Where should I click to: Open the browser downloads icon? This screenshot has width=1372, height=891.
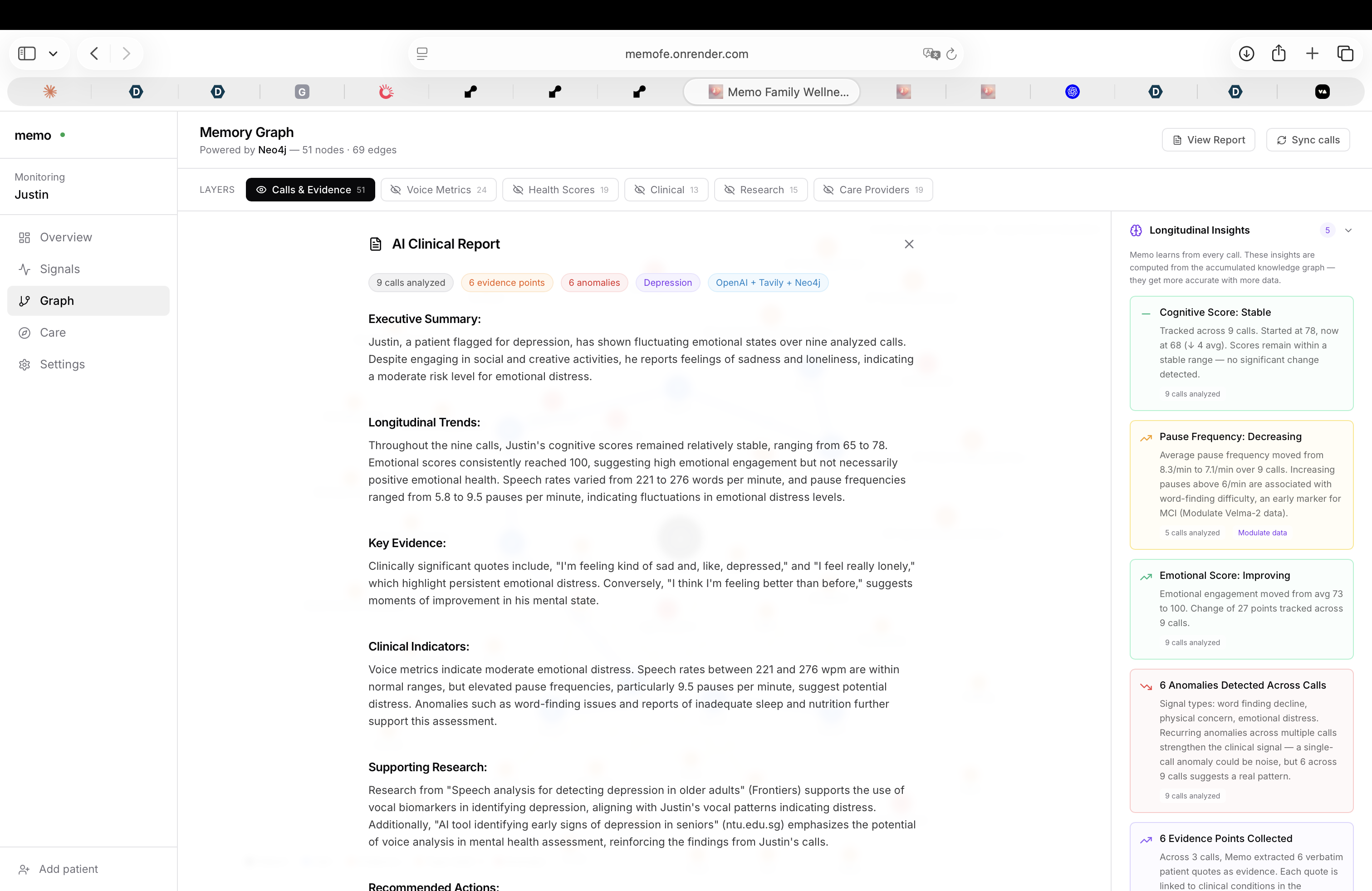[x=1246, y=54]
